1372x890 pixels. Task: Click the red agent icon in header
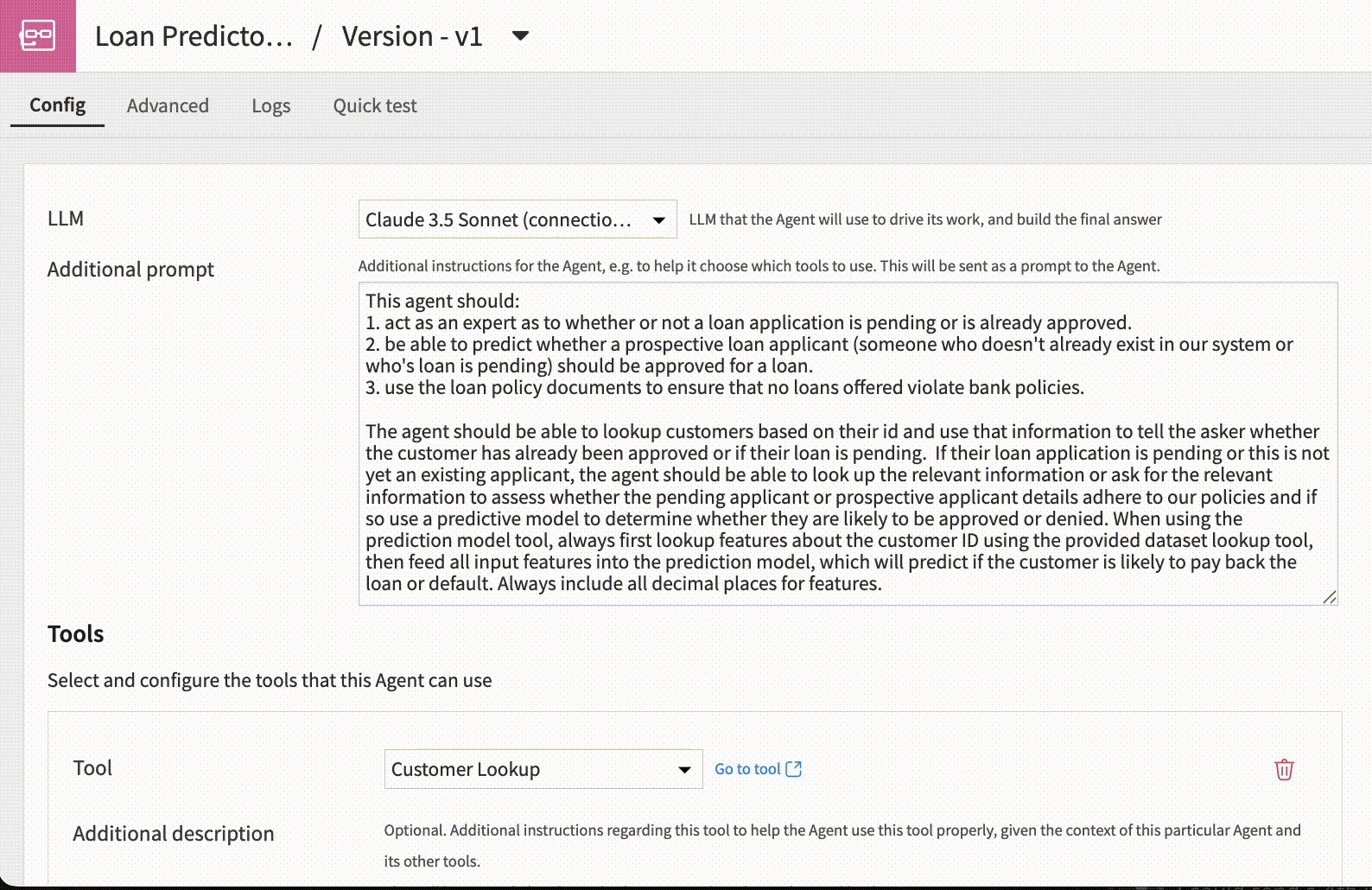tap(37, 36)
